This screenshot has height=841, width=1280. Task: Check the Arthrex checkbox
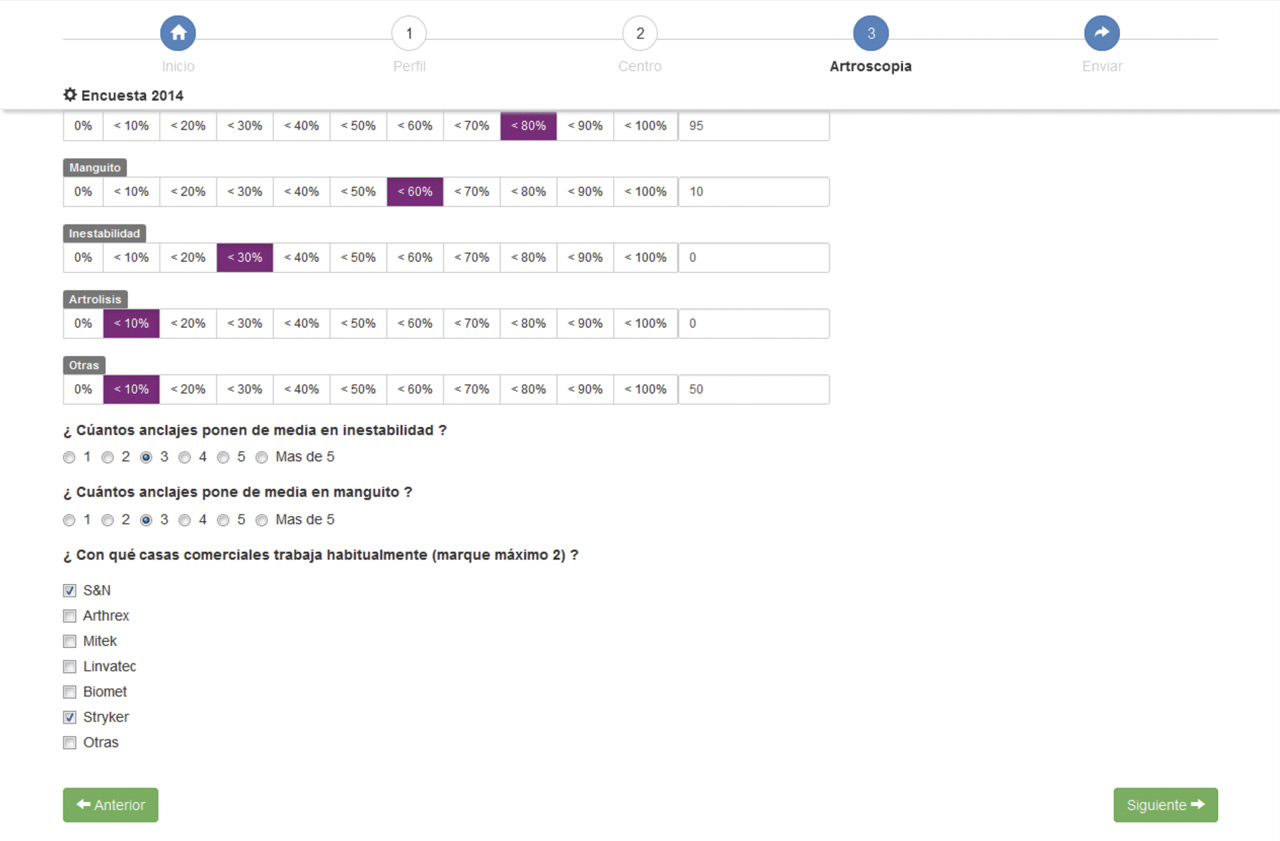click(x=70, y=616)
